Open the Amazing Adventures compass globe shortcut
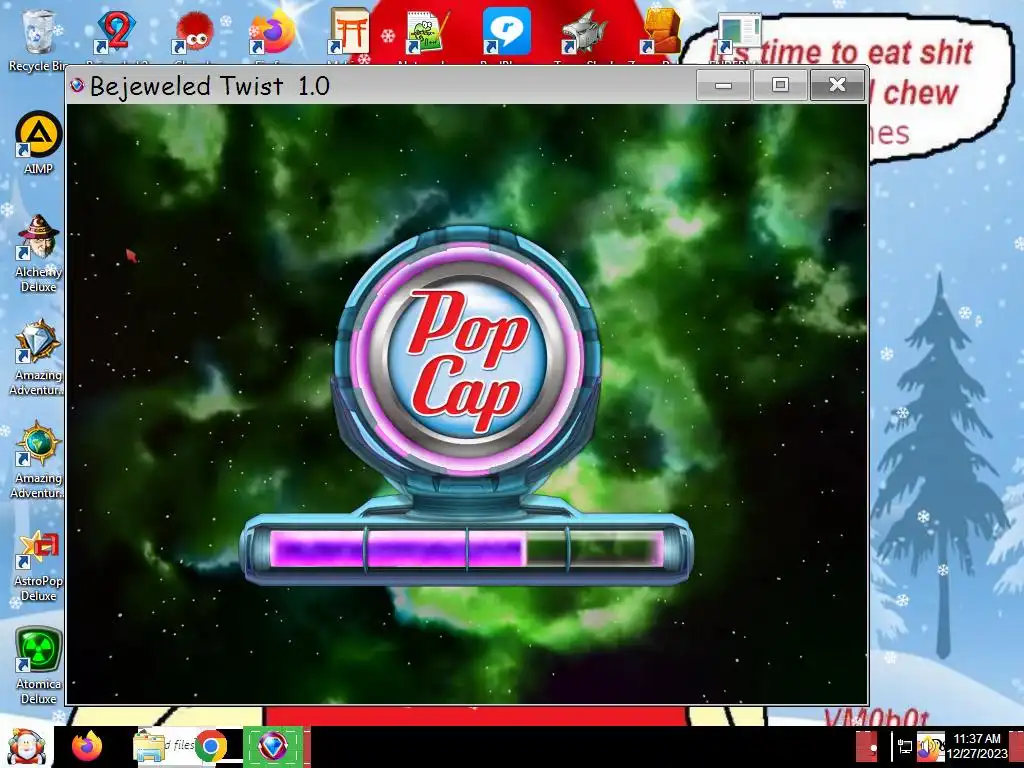The height and width of the screenshot is (768, 1024). click(38, 460)
